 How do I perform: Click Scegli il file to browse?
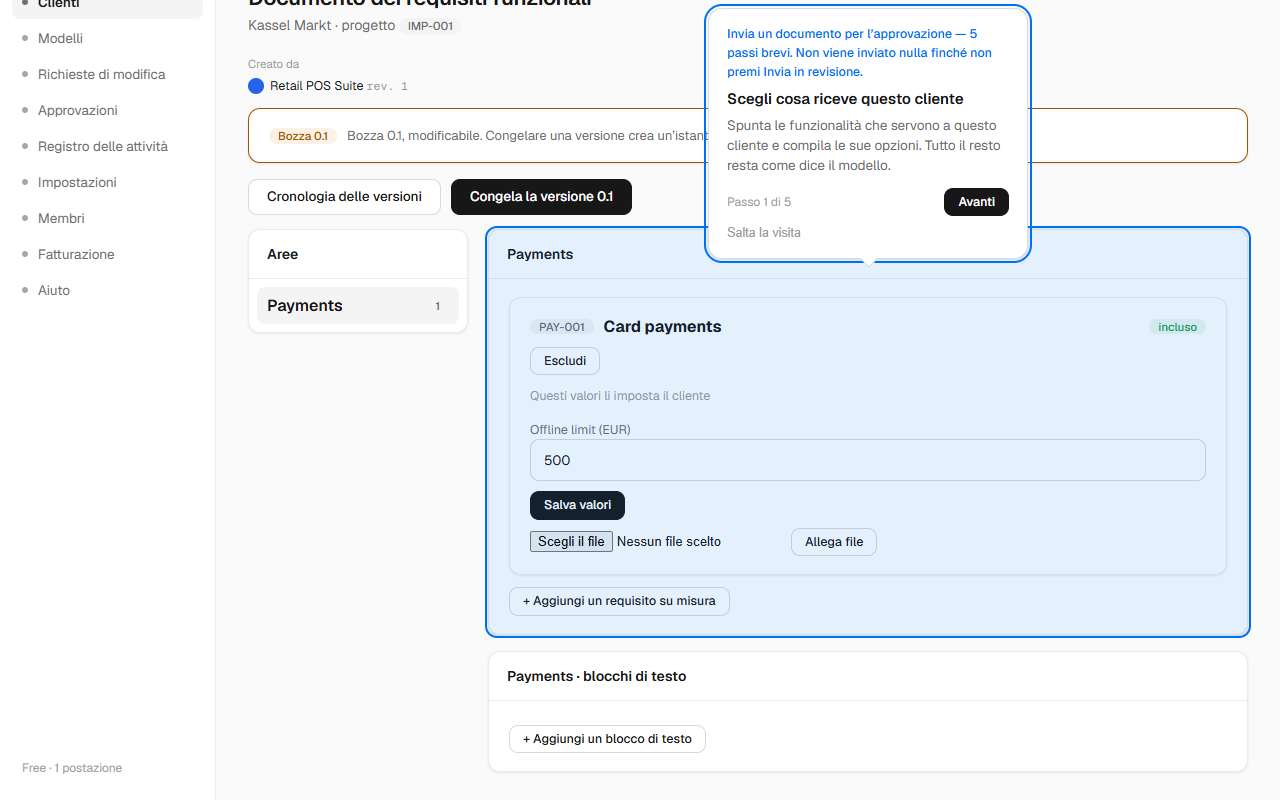(x=571, y=541)
